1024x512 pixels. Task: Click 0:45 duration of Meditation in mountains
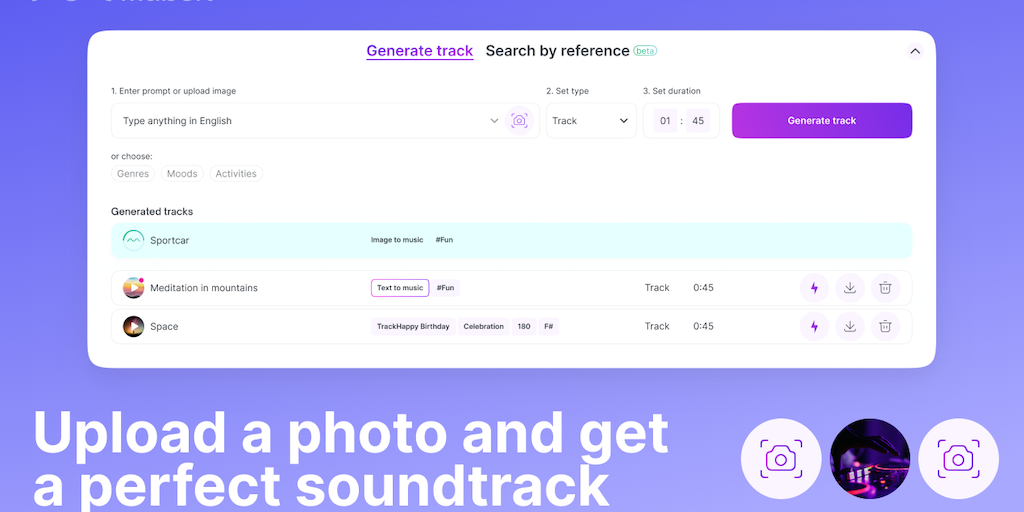point(703,288)
